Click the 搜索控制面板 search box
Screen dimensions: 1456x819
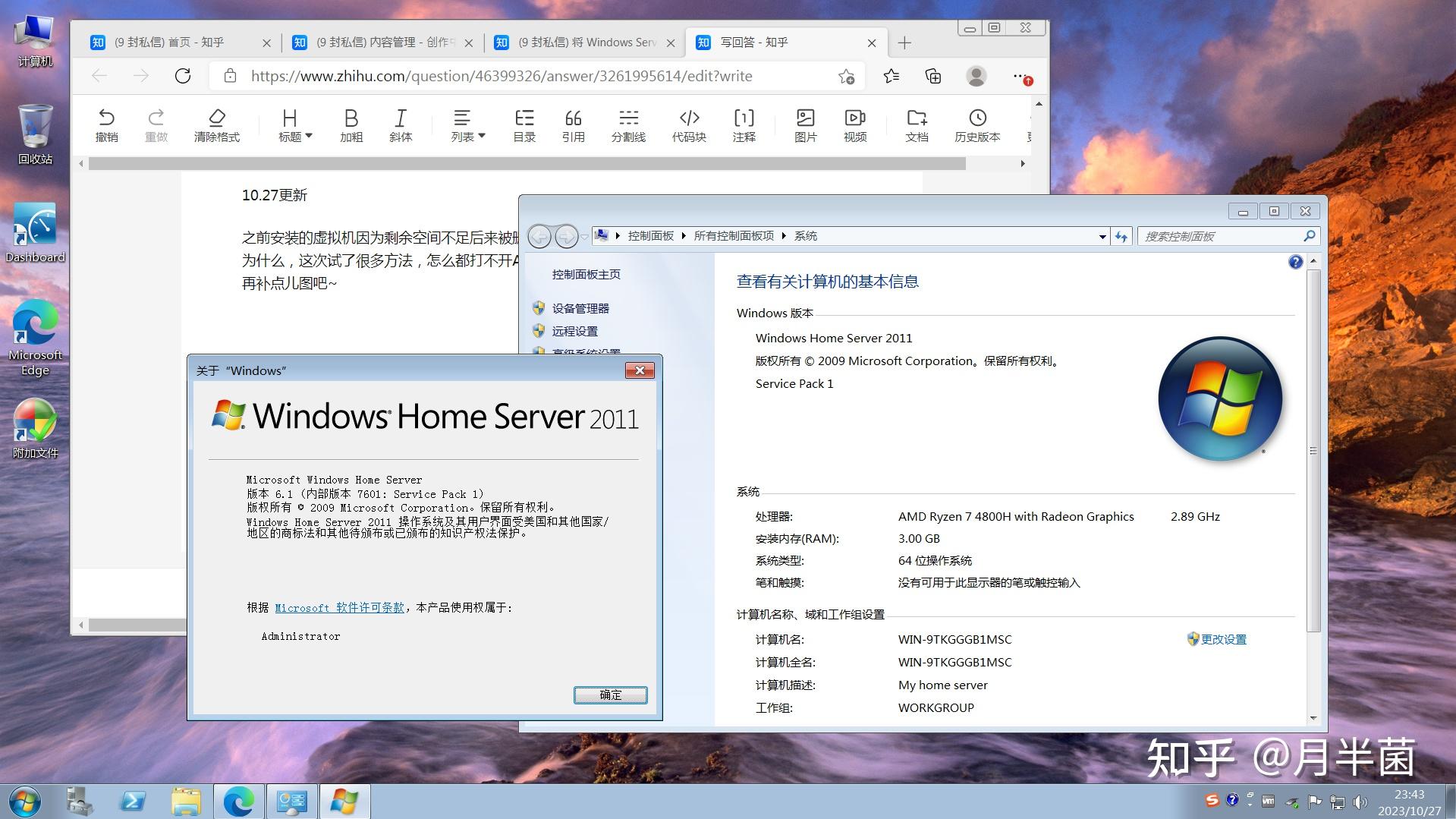click(1228, 236)
